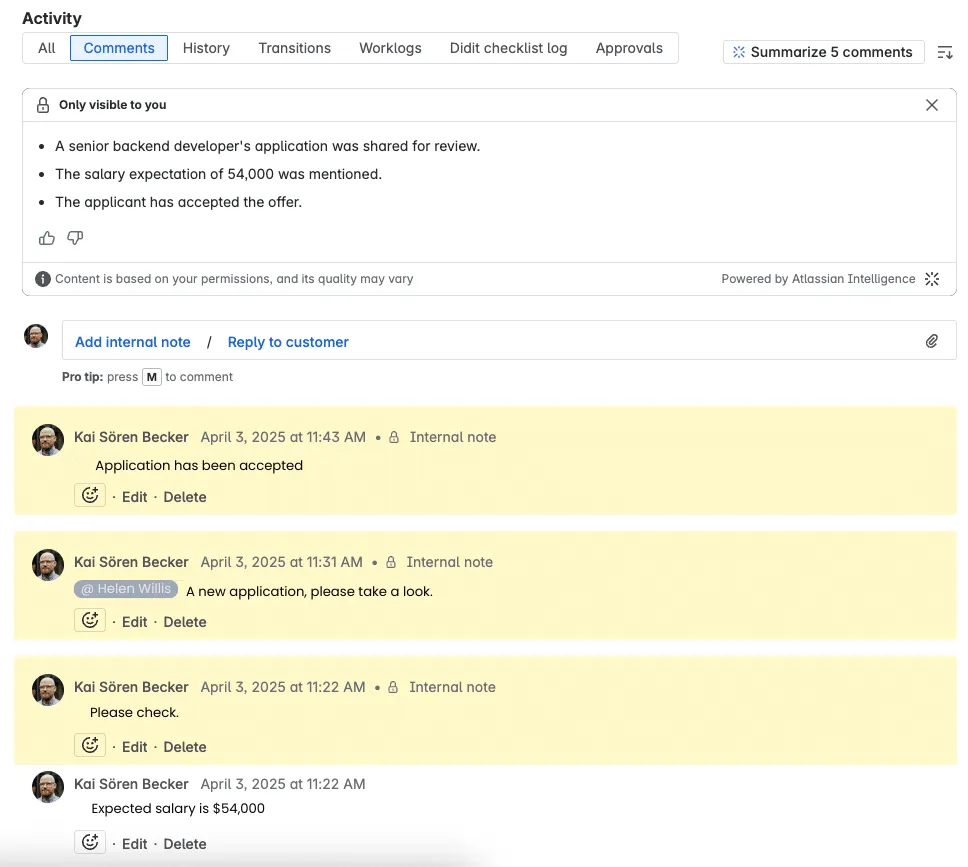Add emoji reaction to 'Please check.' comment
Screen dimensions: 968x867
(x=90, y=746)
